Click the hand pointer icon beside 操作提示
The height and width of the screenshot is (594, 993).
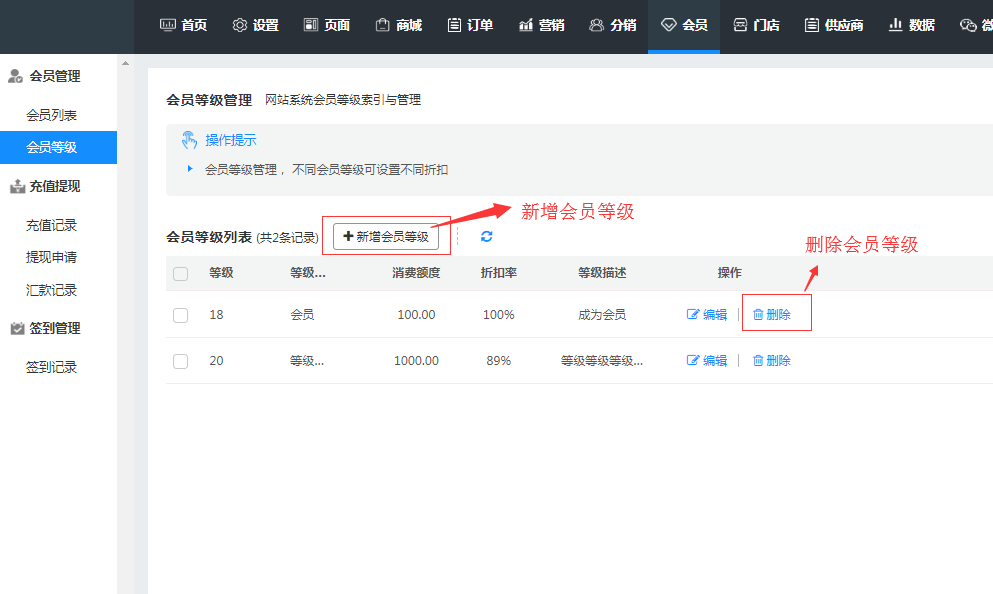(189, 140)
